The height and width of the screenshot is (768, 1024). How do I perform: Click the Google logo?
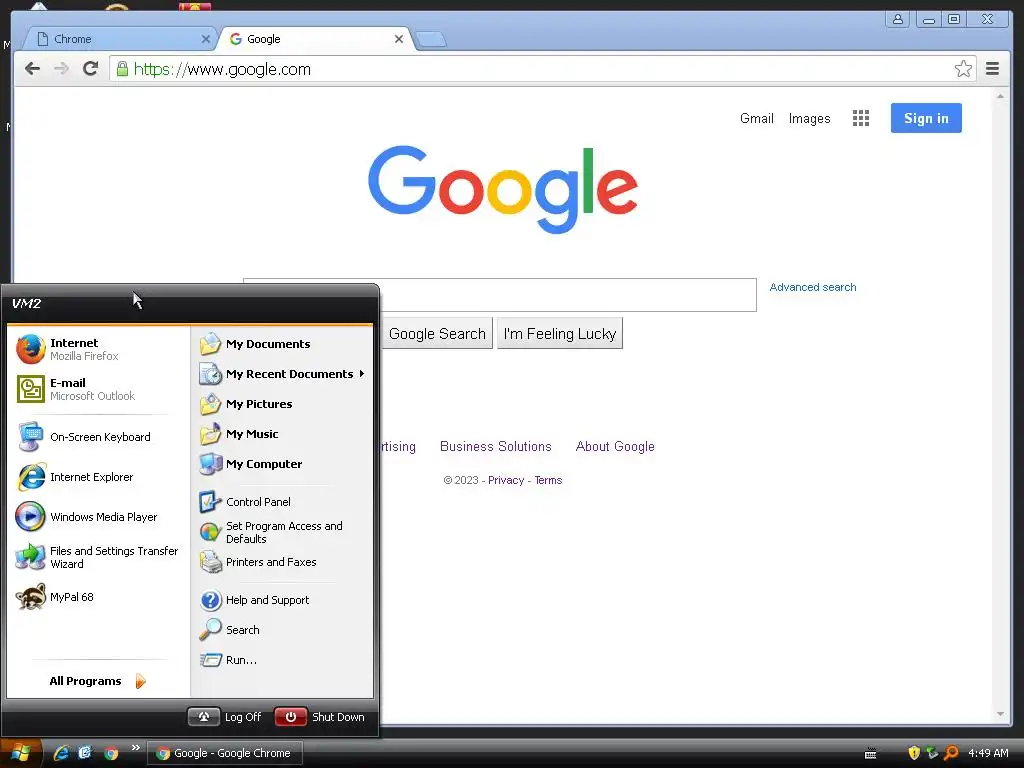[503, 188]
